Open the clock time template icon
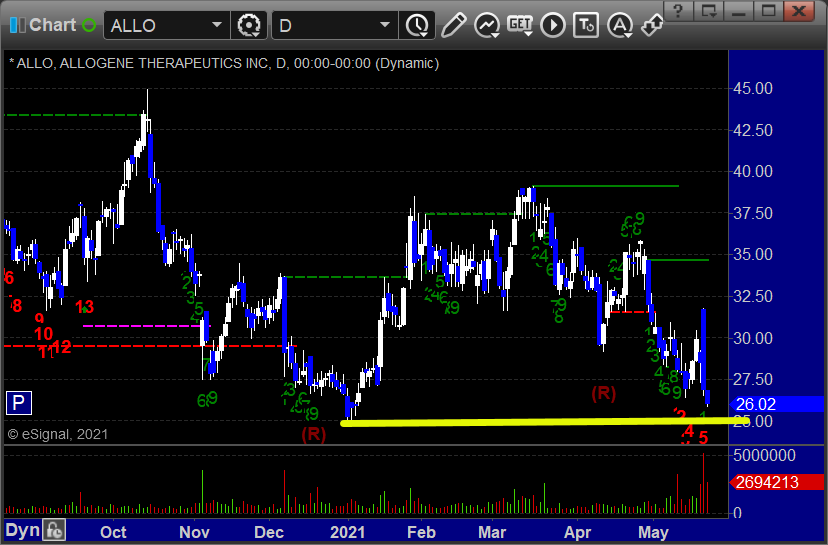This screenshot has width=828, height=545. pyautogui.click(x=418, y=25)
